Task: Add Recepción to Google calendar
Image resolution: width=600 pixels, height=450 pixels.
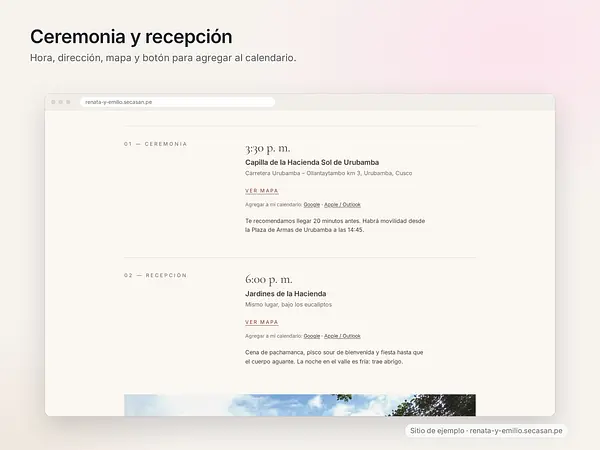Action: click(311, 336)
